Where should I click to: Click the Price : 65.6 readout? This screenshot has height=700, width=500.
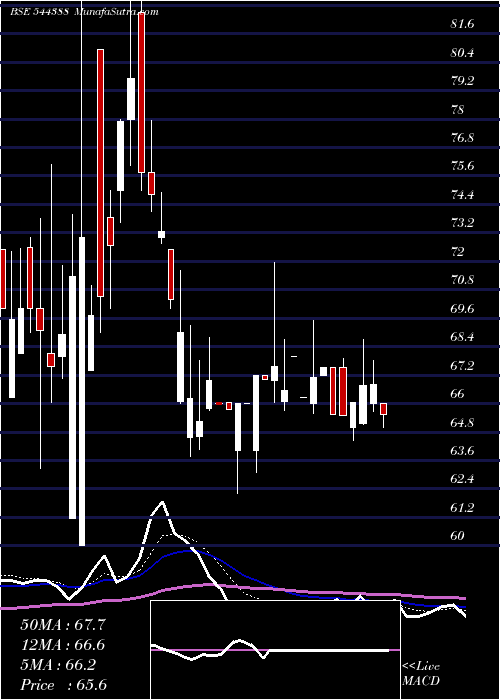coord(63,685)
